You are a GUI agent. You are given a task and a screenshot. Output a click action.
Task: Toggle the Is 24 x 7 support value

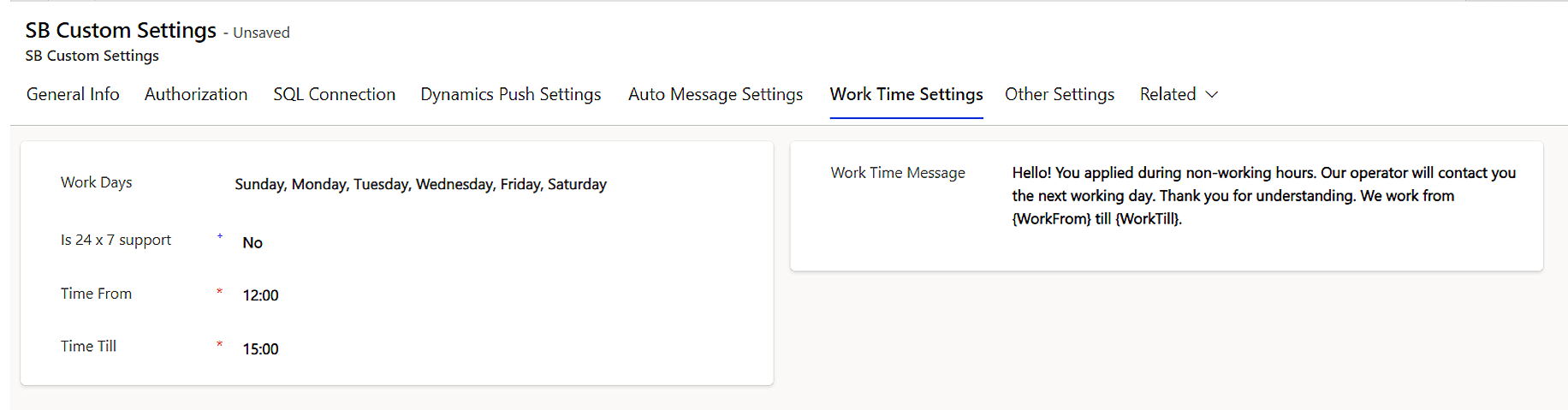point(252,243)
